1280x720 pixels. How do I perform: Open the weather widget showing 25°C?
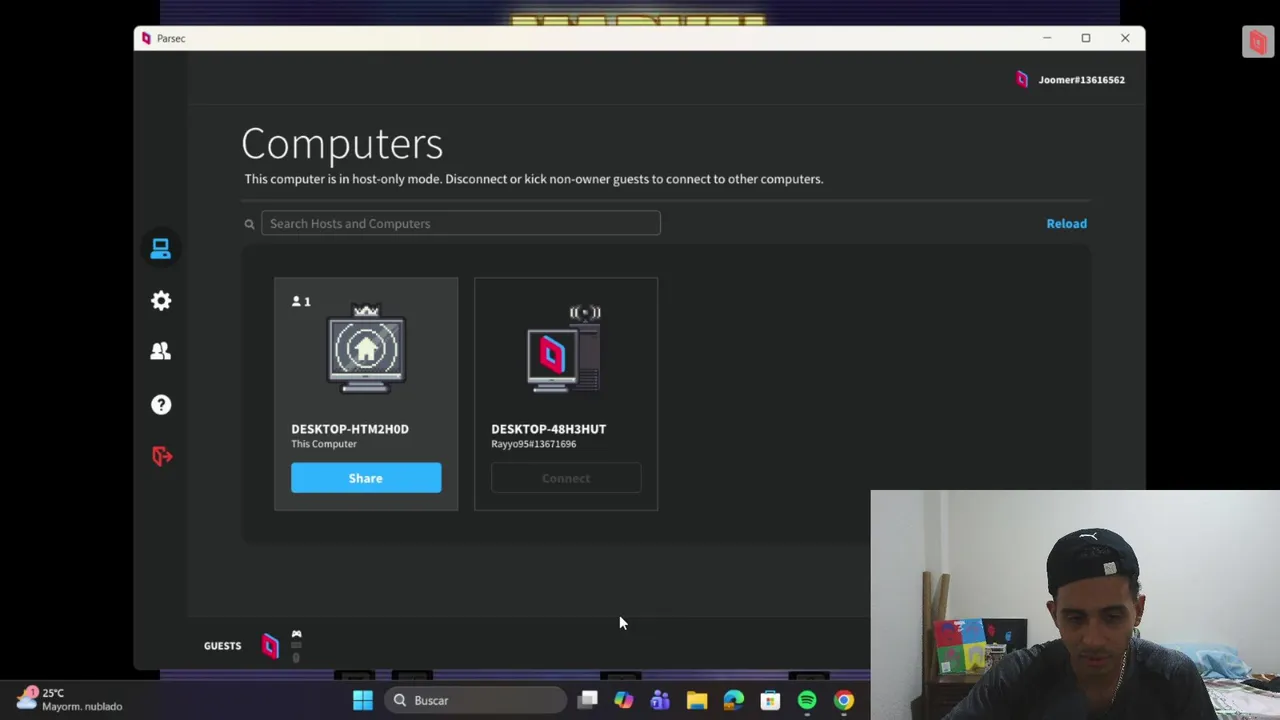point(70,699)
